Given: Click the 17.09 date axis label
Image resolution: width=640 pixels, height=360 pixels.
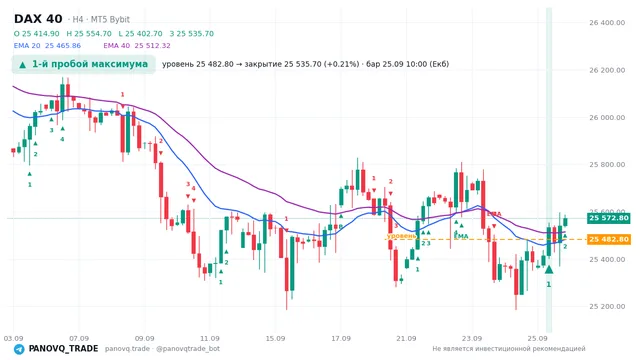Looking at the screenshot, I should tap(341, 338).
